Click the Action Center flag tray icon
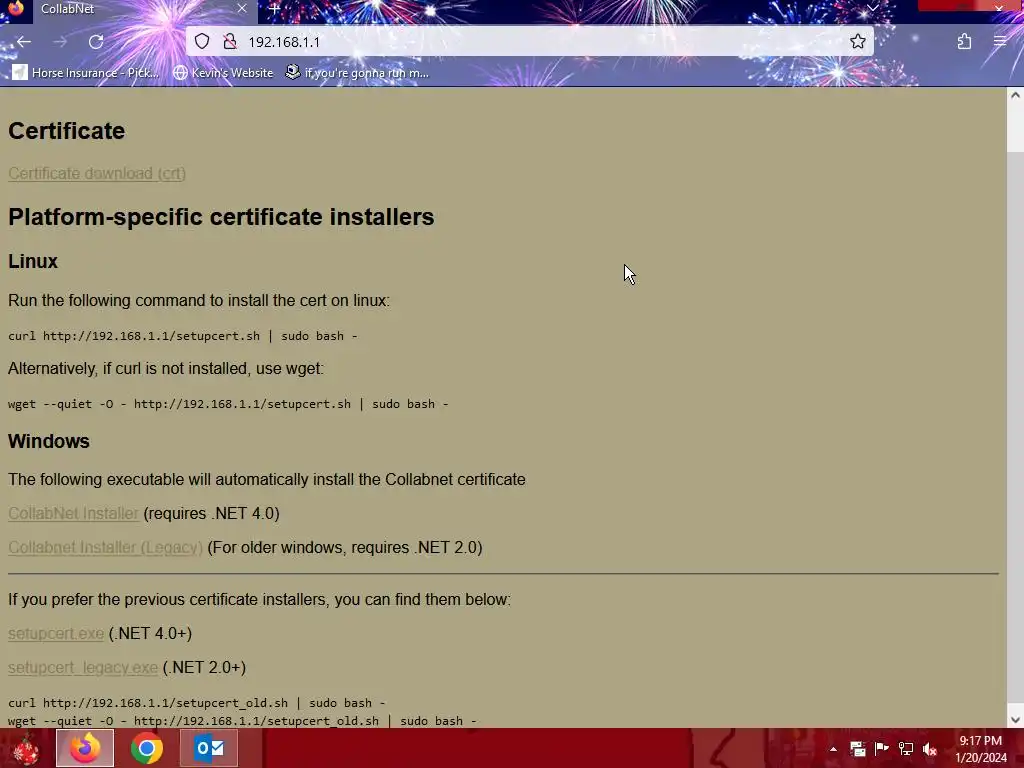Image resolution: width=1024 pixels, height=768 pixels. 881,749
